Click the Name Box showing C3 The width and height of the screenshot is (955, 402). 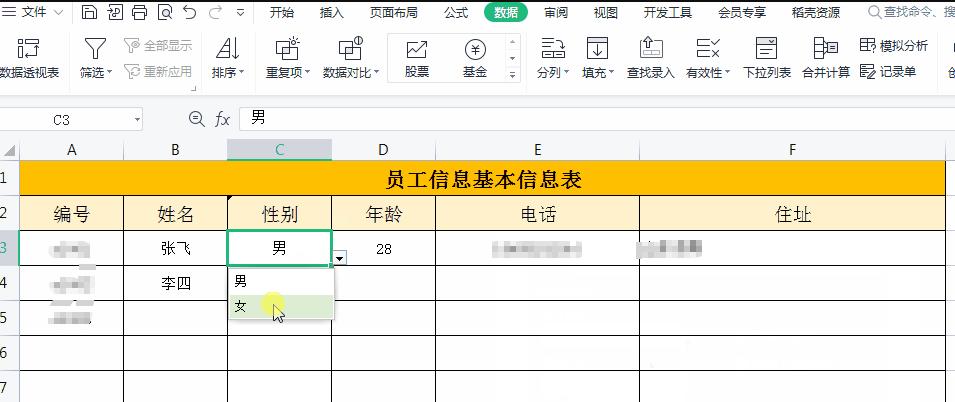[62, 120]
